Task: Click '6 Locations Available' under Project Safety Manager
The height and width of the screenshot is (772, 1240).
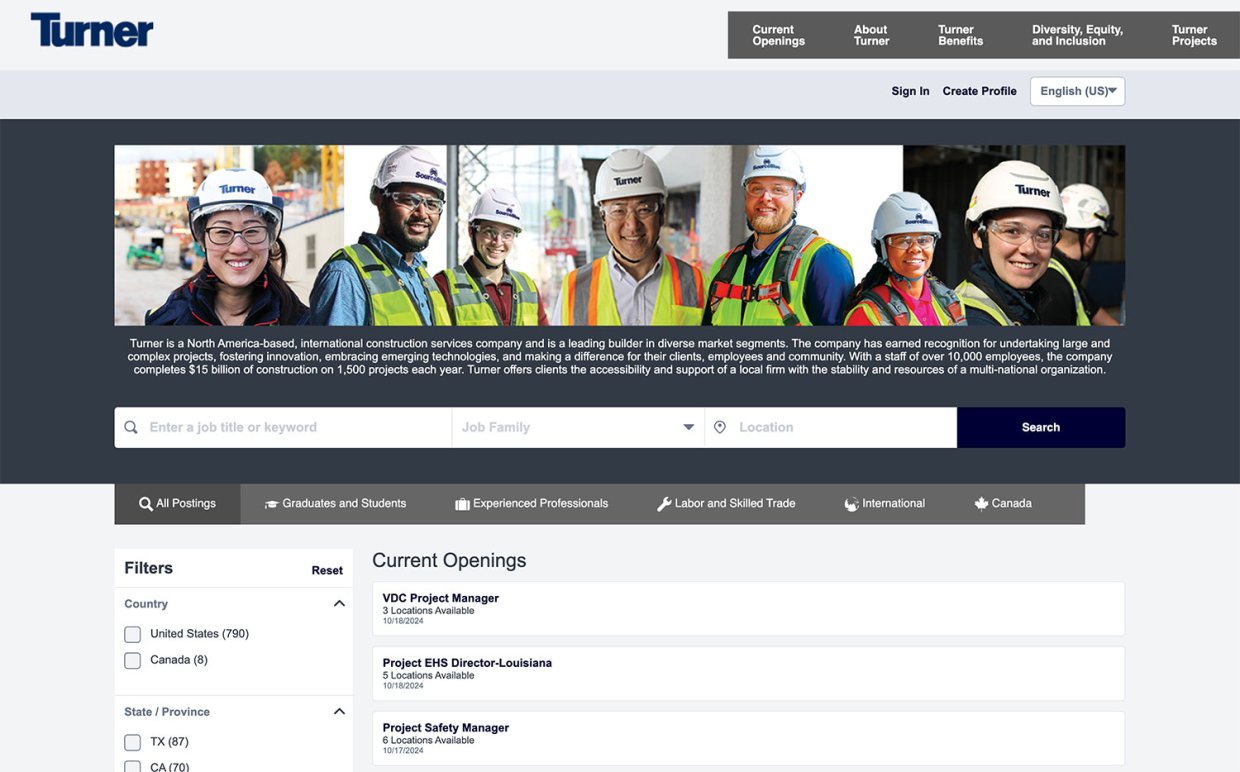Action: (428, 741)
